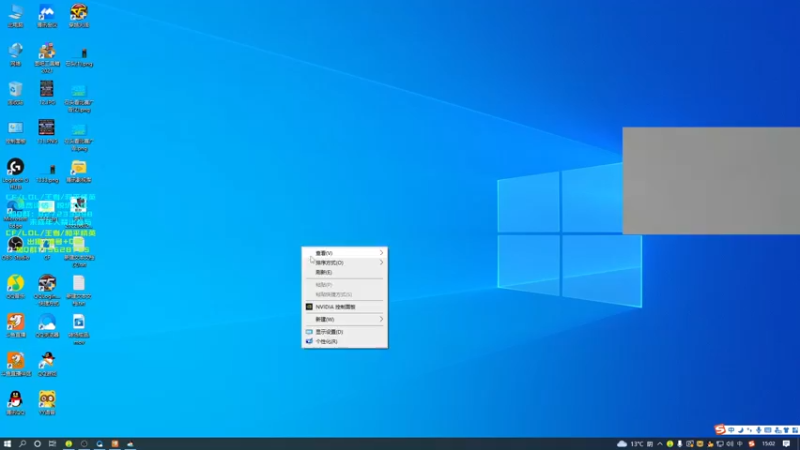Select the yellow owl YY desktop shortcut

47,403
